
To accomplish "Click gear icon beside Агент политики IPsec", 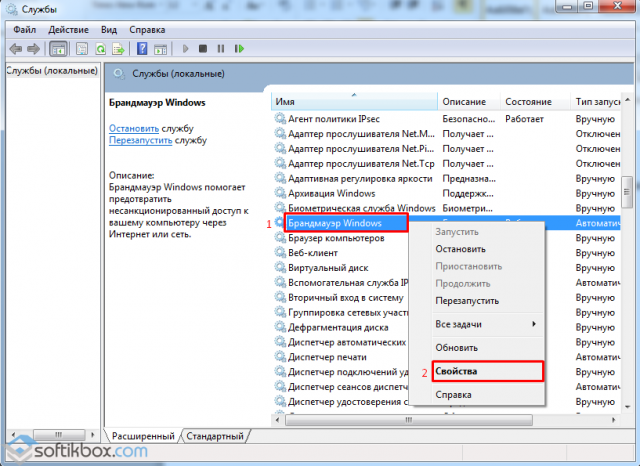I will 280,119.
